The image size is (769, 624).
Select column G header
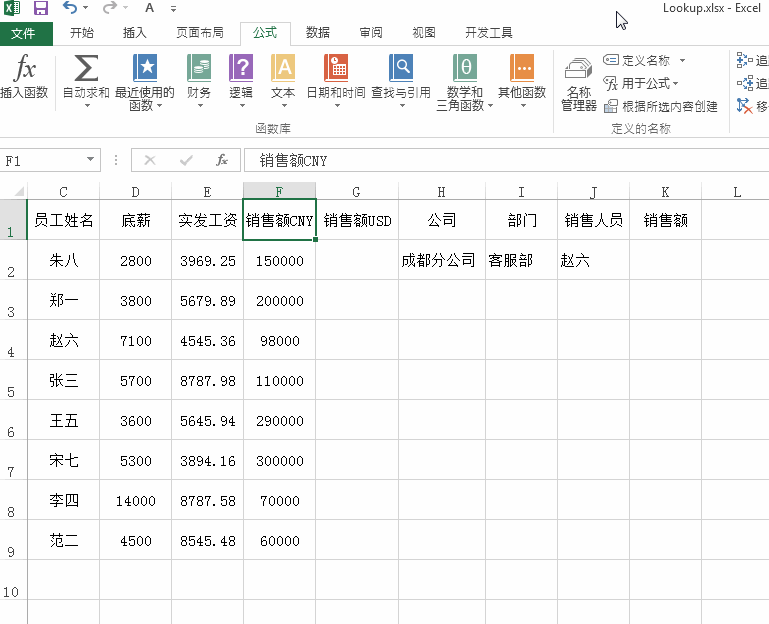pyautogui.click(x=357, y=191)
